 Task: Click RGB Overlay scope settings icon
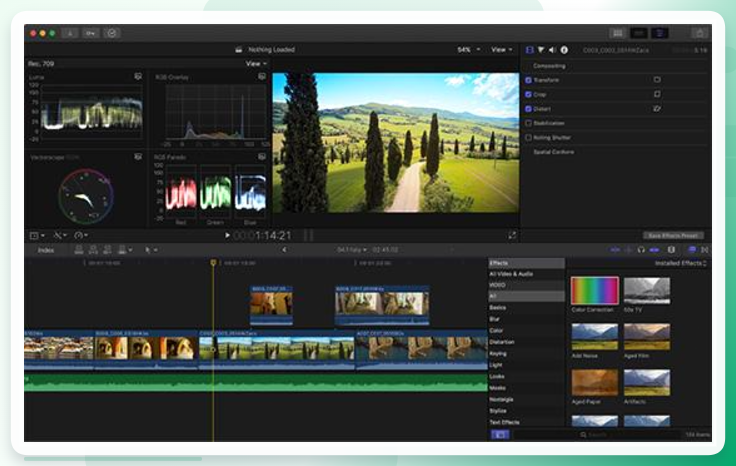(x=262, y=76)
